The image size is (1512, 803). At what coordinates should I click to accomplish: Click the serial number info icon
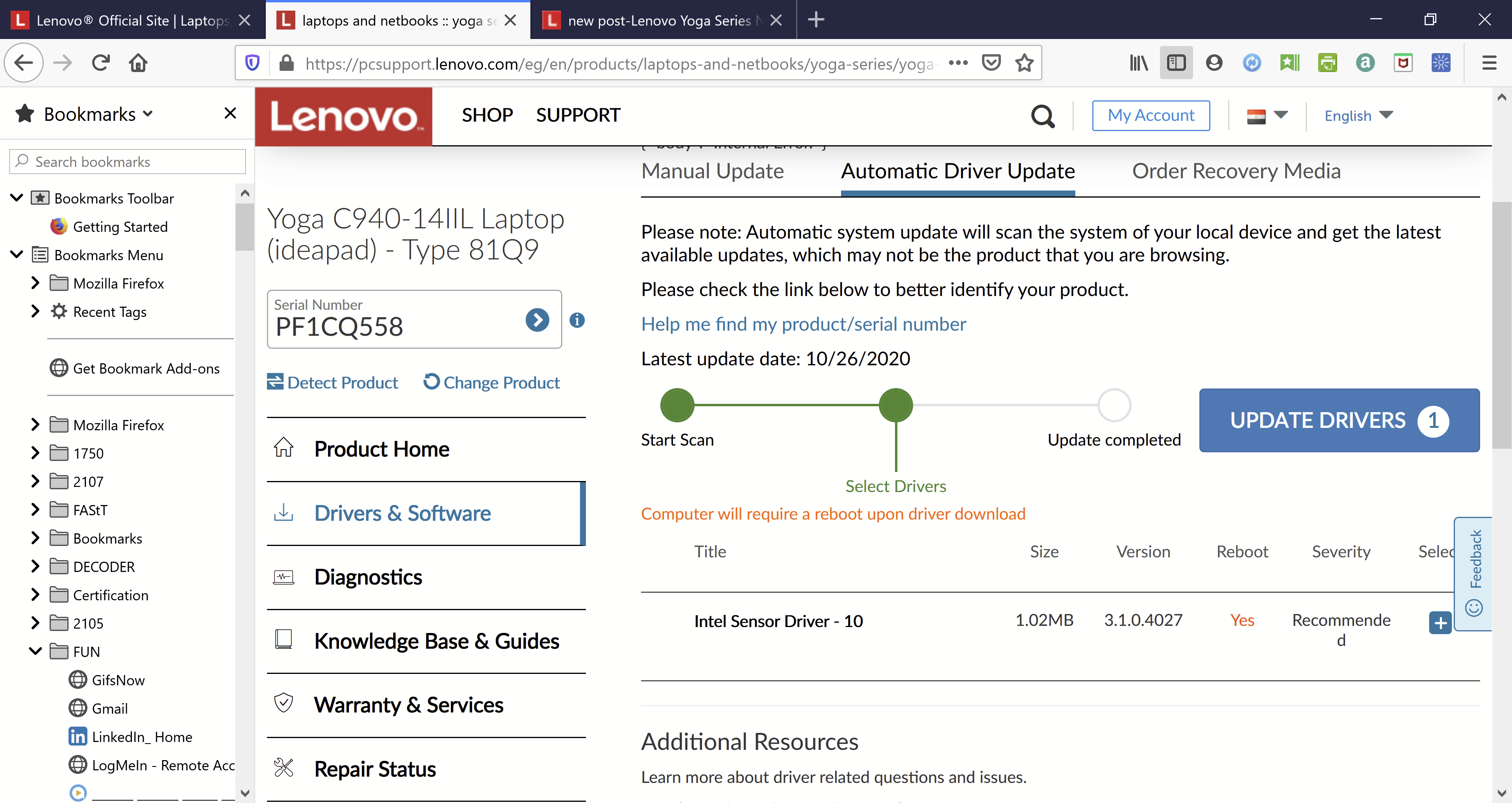point(578,320)
